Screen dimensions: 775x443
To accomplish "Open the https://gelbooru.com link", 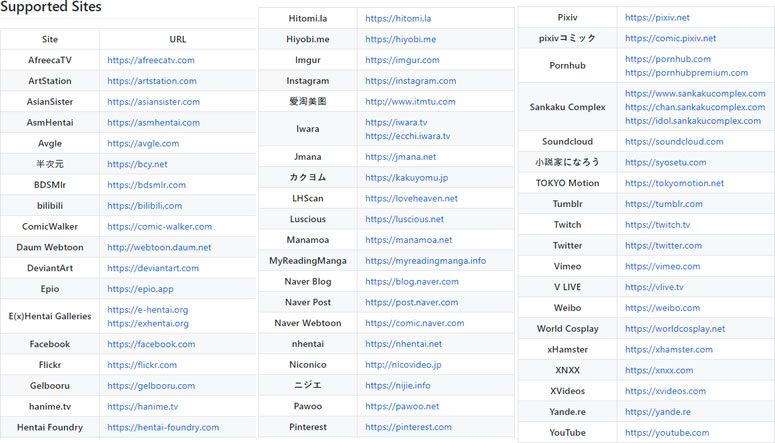I will tap(151, 385).
